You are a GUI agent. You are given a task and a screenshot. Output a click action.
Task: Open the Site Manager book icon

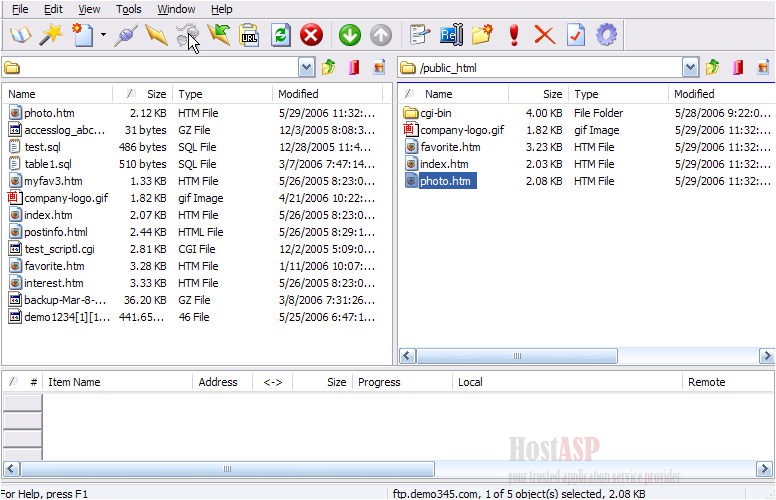click(19, 36)
